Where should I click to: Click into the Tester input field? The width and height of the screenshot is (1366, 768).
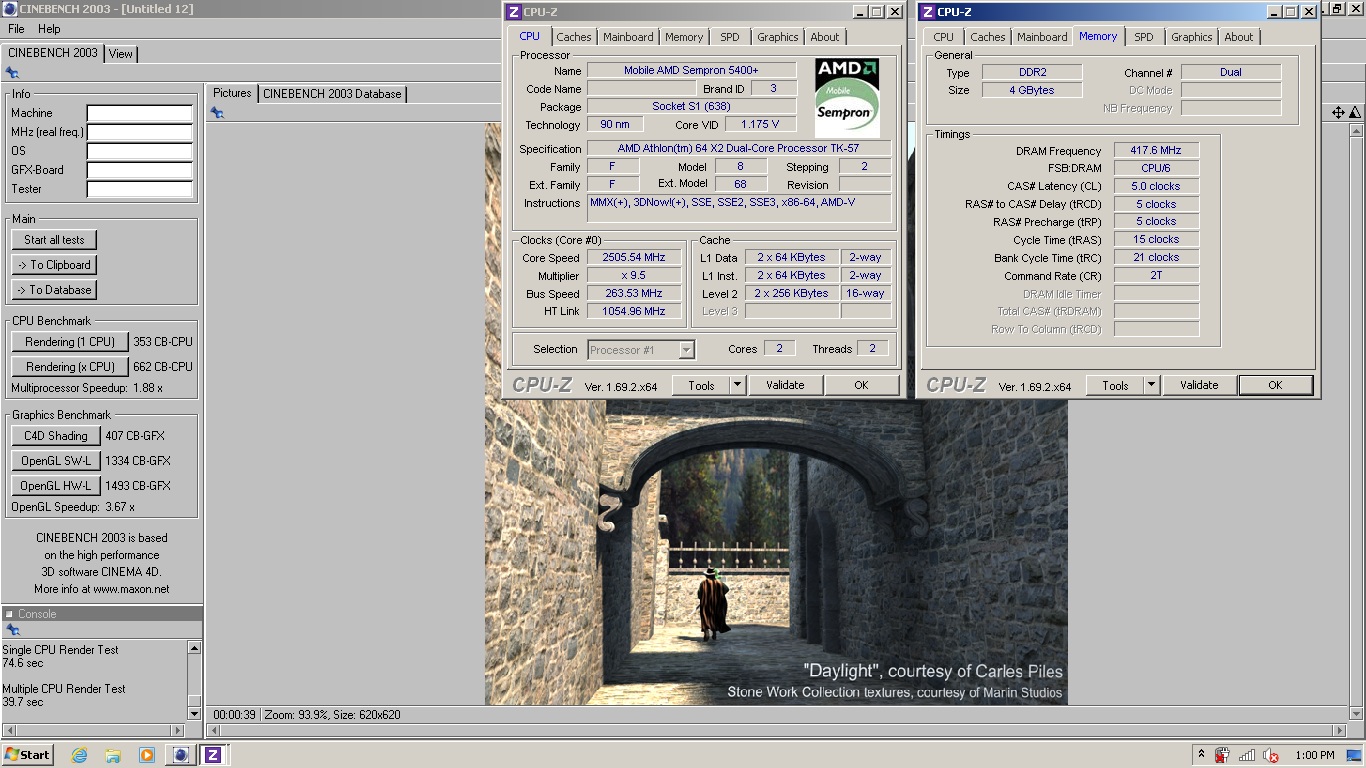point(139,189)
